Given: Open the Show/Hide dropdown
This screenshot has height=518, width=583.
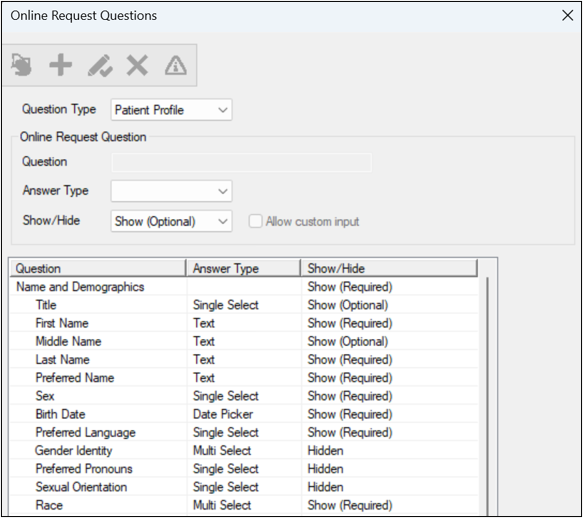Looking at the screenshot, I should [171, 221].
